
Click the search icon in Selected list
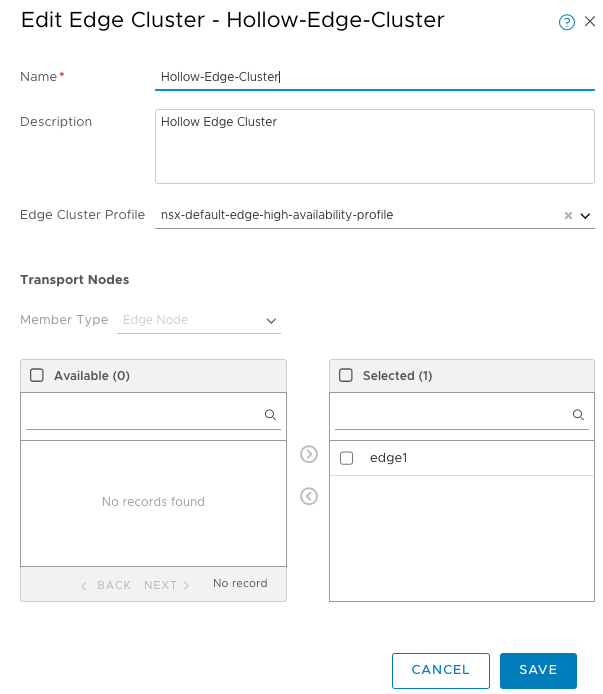click(x=578, y=414)
